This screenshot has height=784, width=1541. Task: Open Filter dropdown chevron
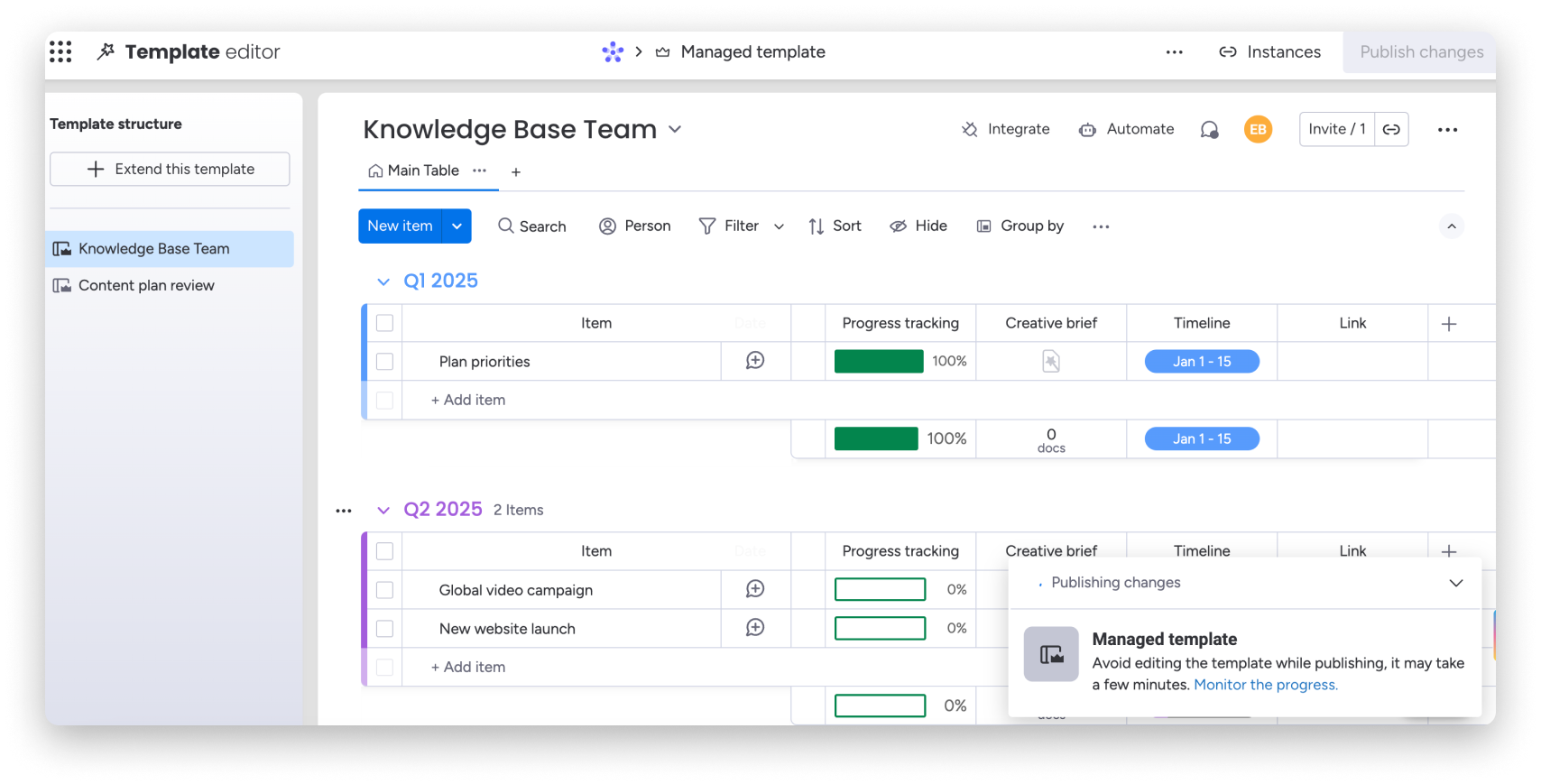pyautogui.click(x=779, y=226)
